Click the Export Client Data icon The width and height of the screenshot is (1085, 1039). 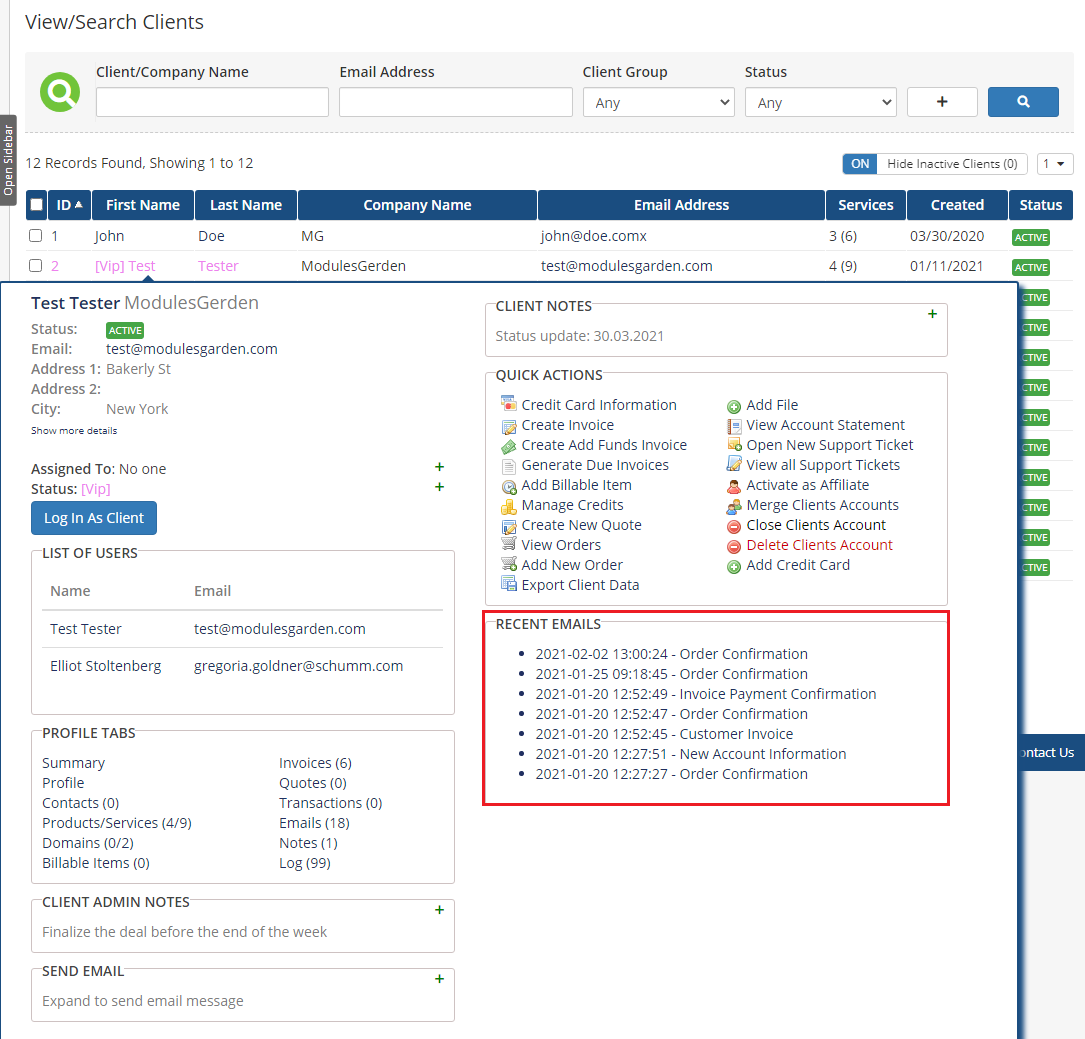click(509, 584)
